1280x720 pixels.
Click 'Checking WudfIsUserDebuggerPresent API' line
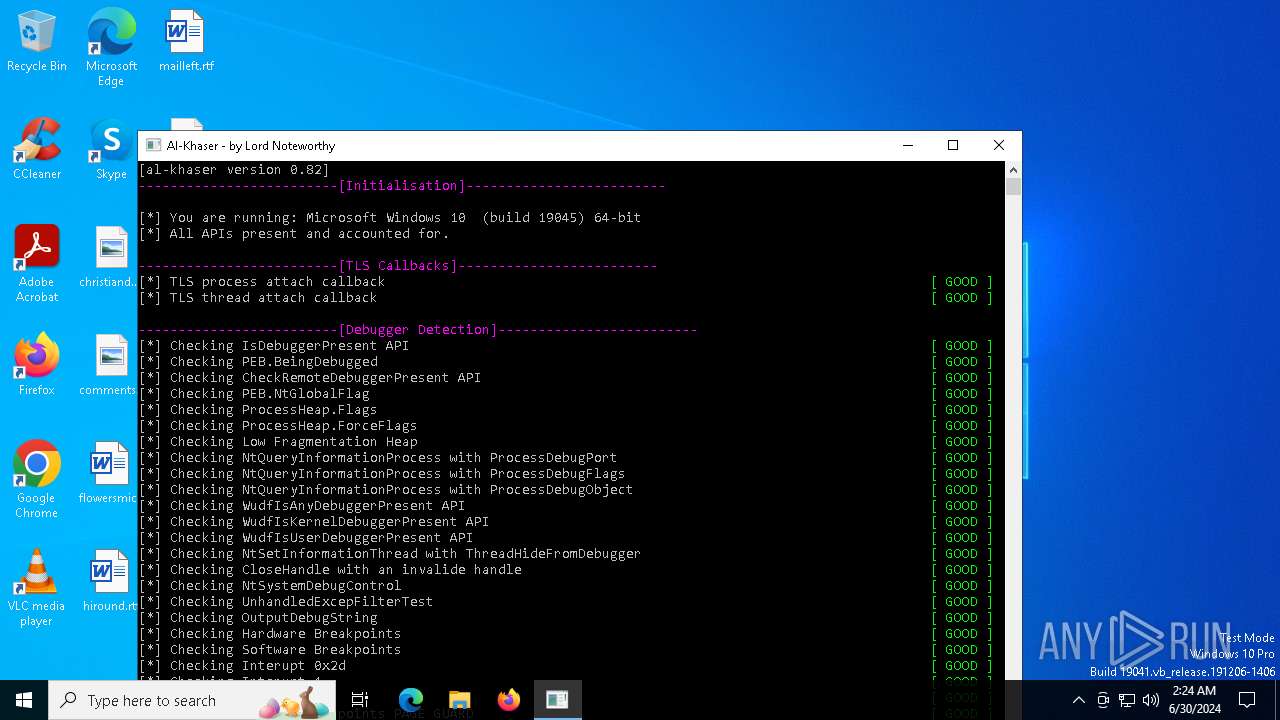(x=306, y=538)
